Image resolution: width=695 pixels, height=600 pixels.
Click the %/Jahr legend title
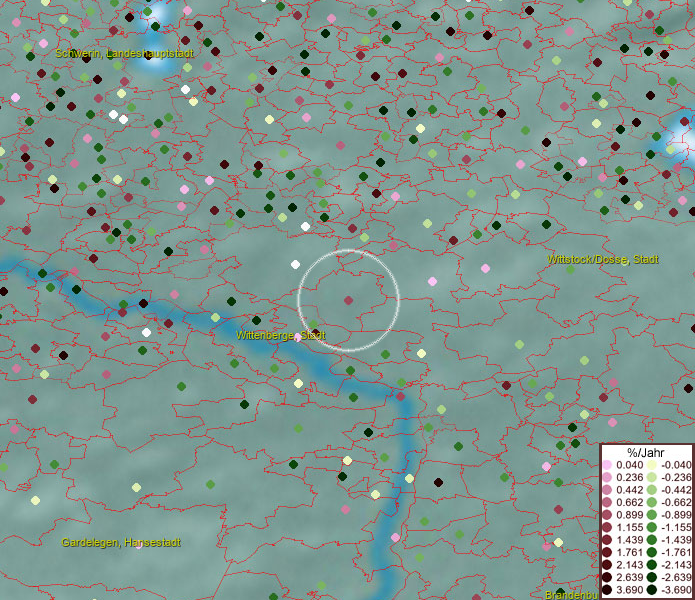(x=646, y=452)
